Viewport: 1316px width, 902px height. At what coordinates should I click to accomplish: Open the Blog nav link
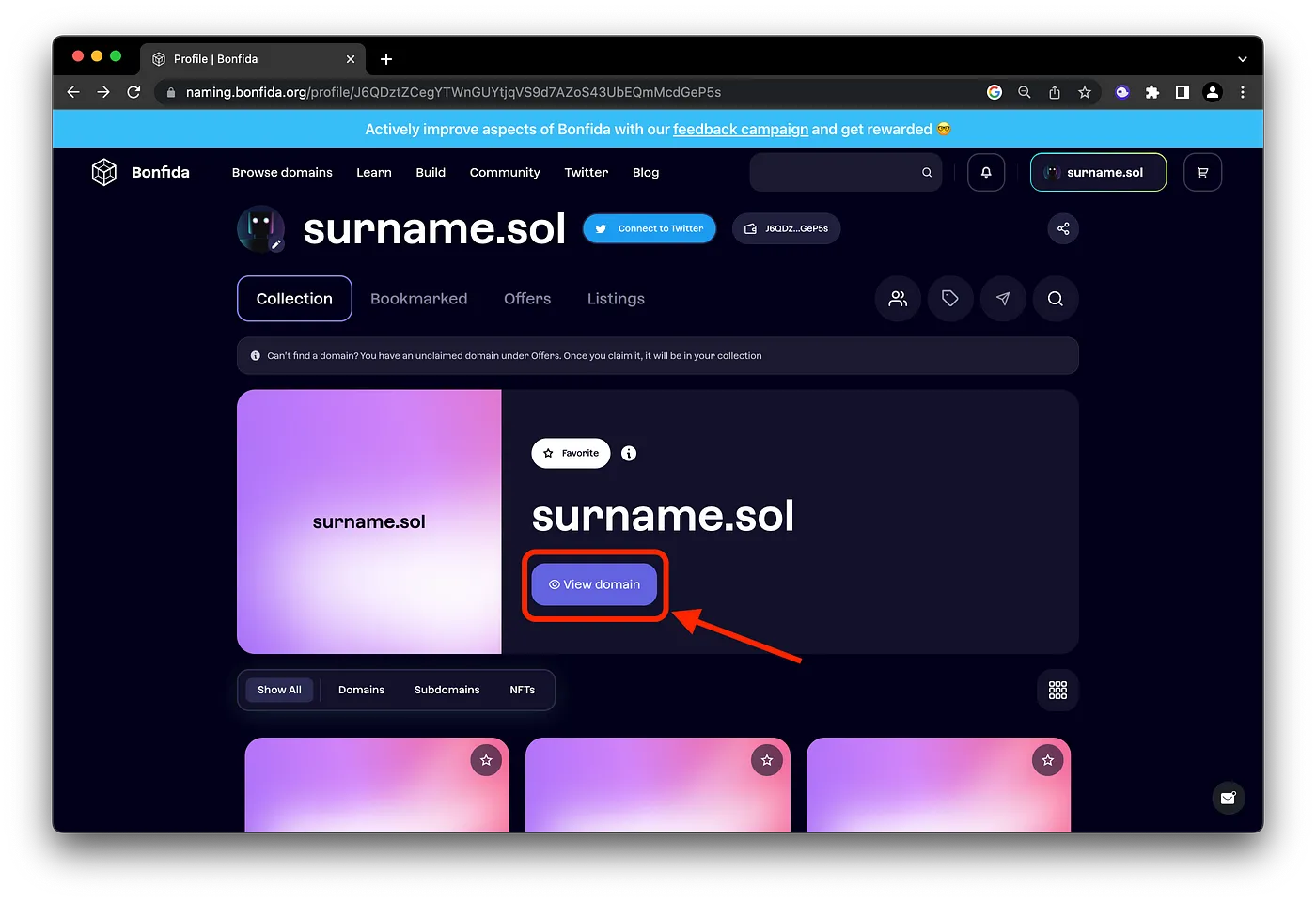[x=646, y=172]
